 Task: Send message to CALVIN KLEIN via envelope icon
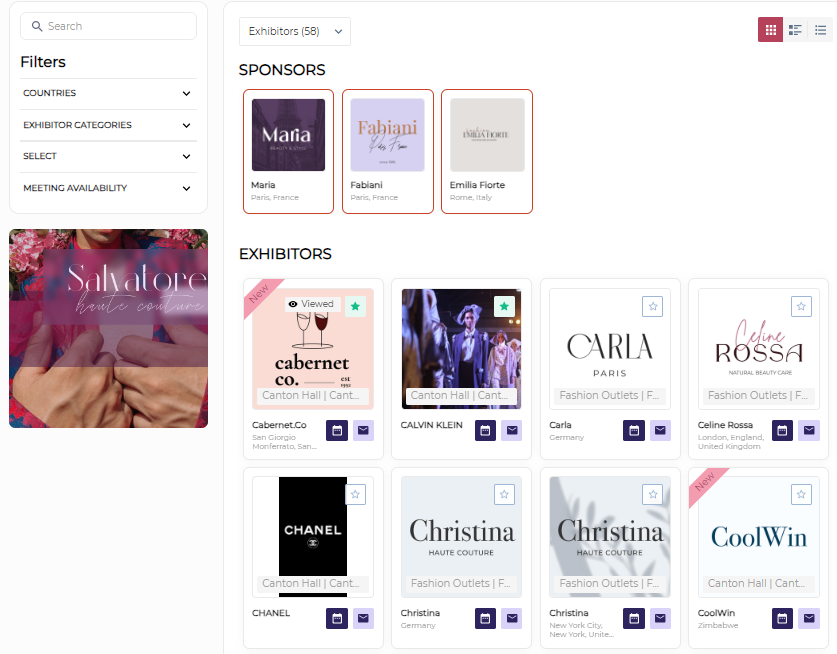512,430
